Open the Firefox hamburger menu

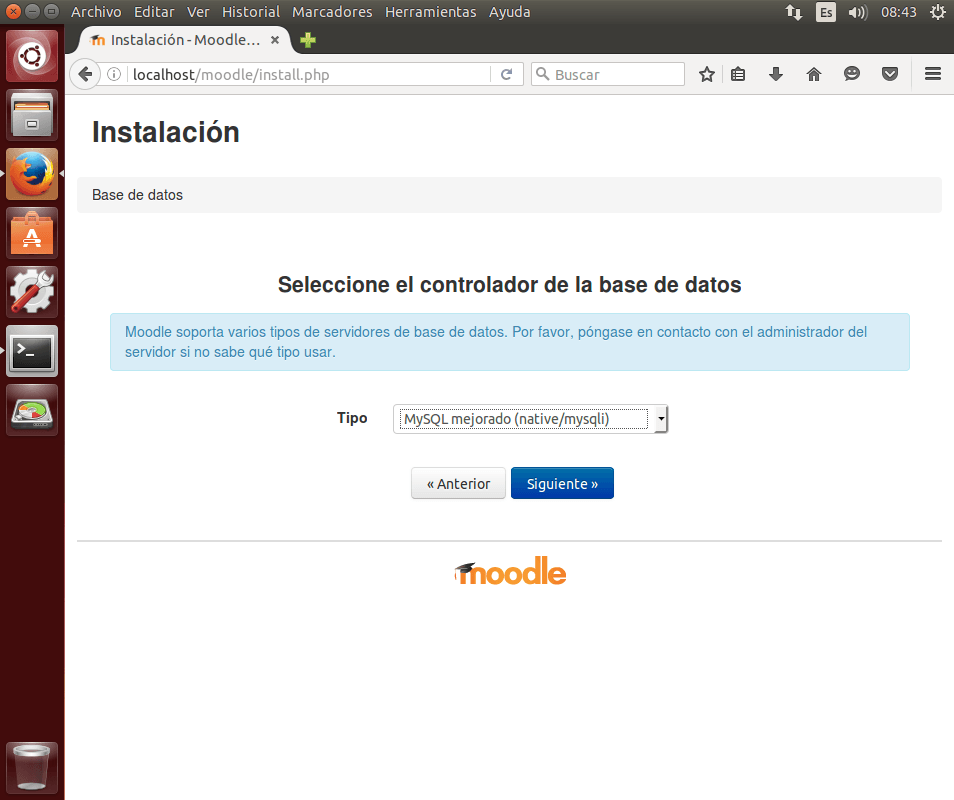click(933, 74)
